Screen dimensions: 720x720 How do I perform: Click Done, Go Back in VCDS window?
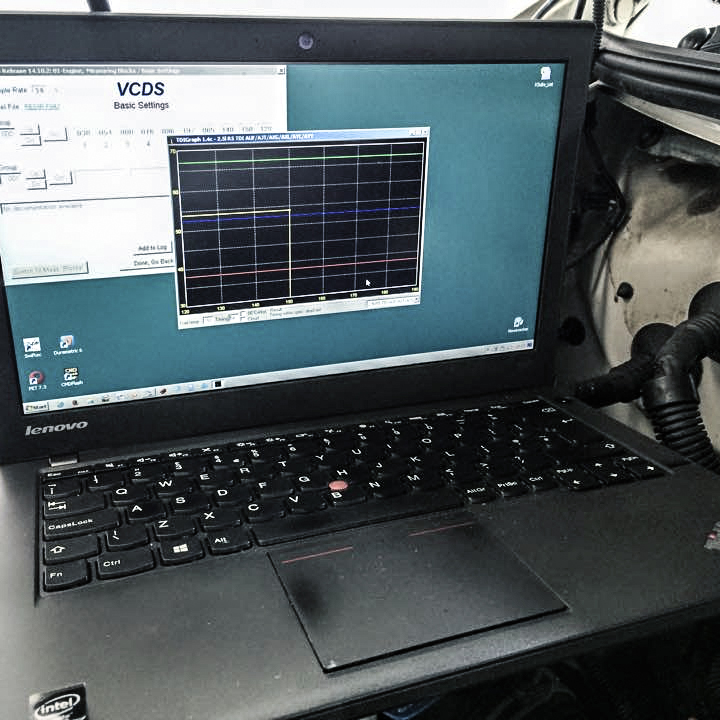[147, 263]
